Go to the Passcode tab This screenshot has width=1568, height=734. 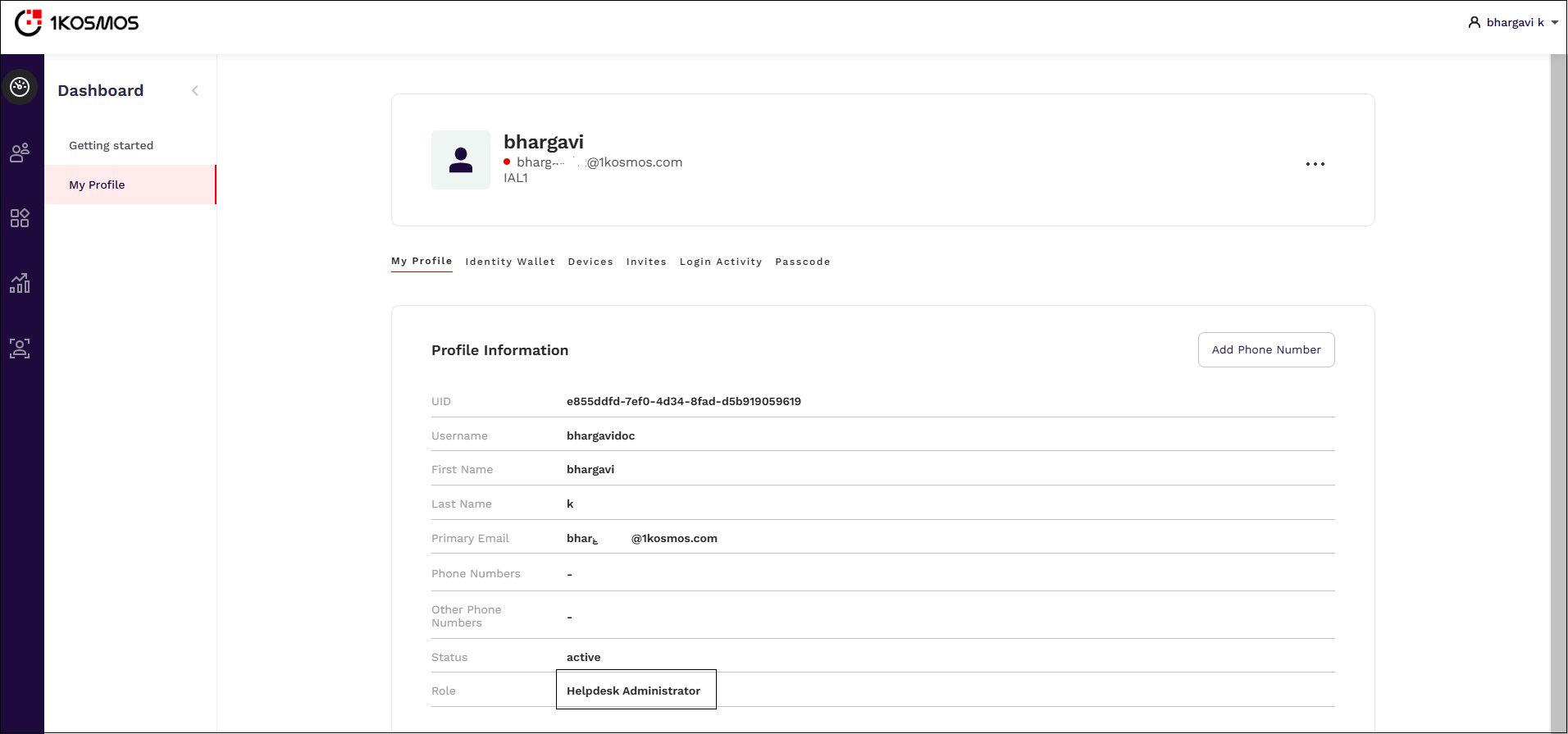pos(802,262)
